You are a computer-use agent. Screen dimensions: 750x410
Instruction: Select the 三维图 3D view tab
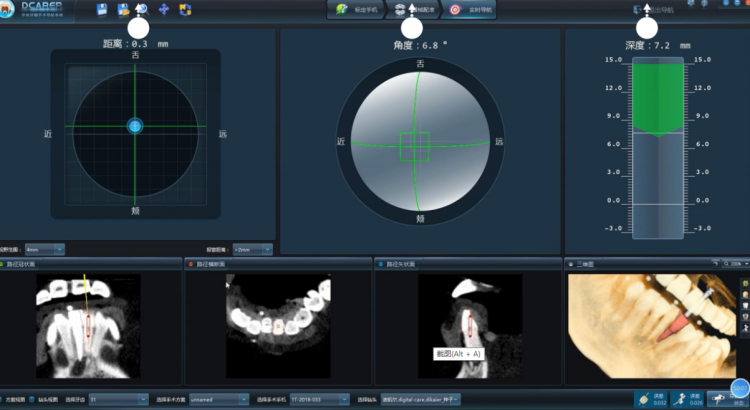[582, 264]
